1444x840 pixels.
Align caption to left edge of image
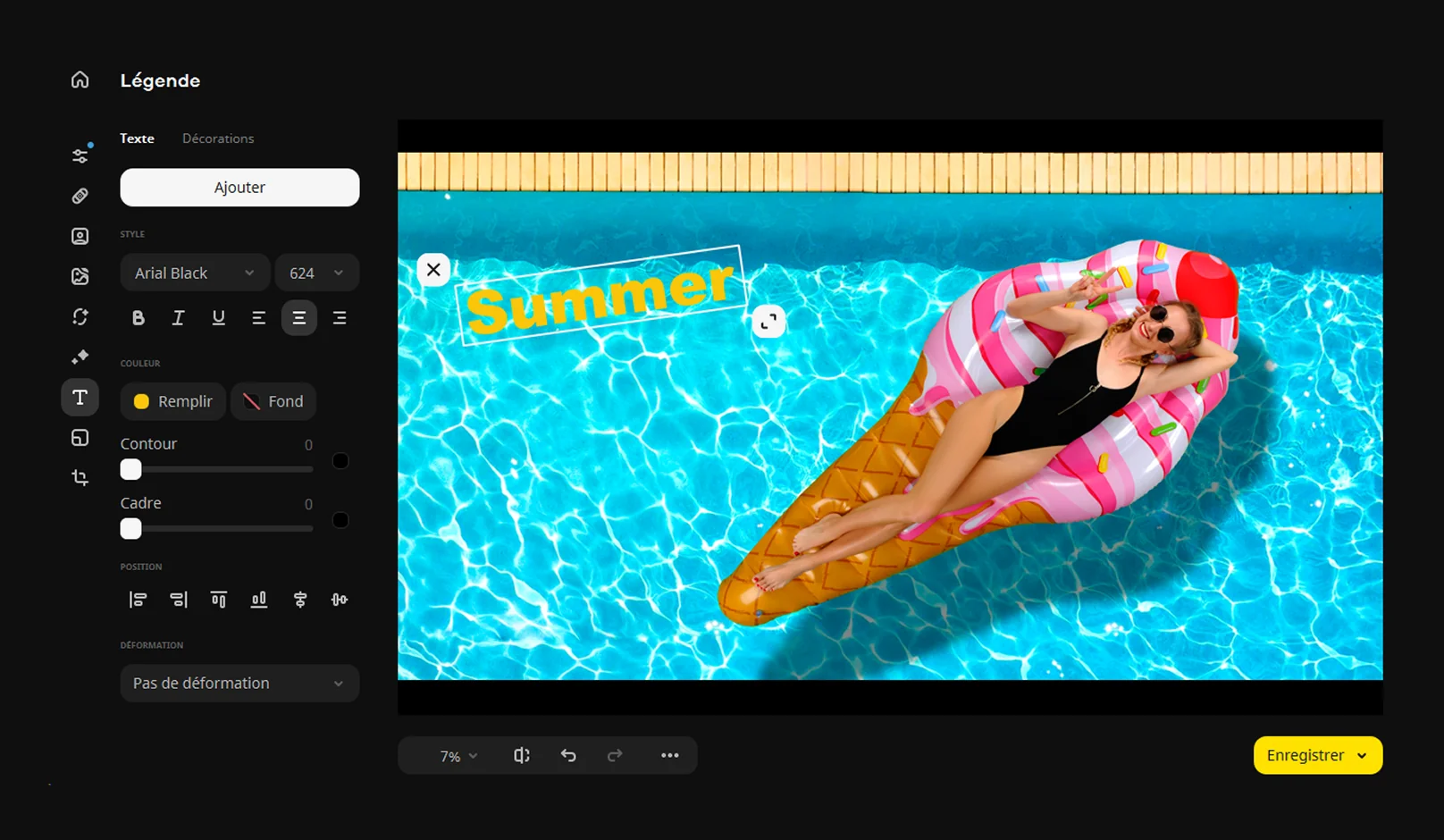139,600
